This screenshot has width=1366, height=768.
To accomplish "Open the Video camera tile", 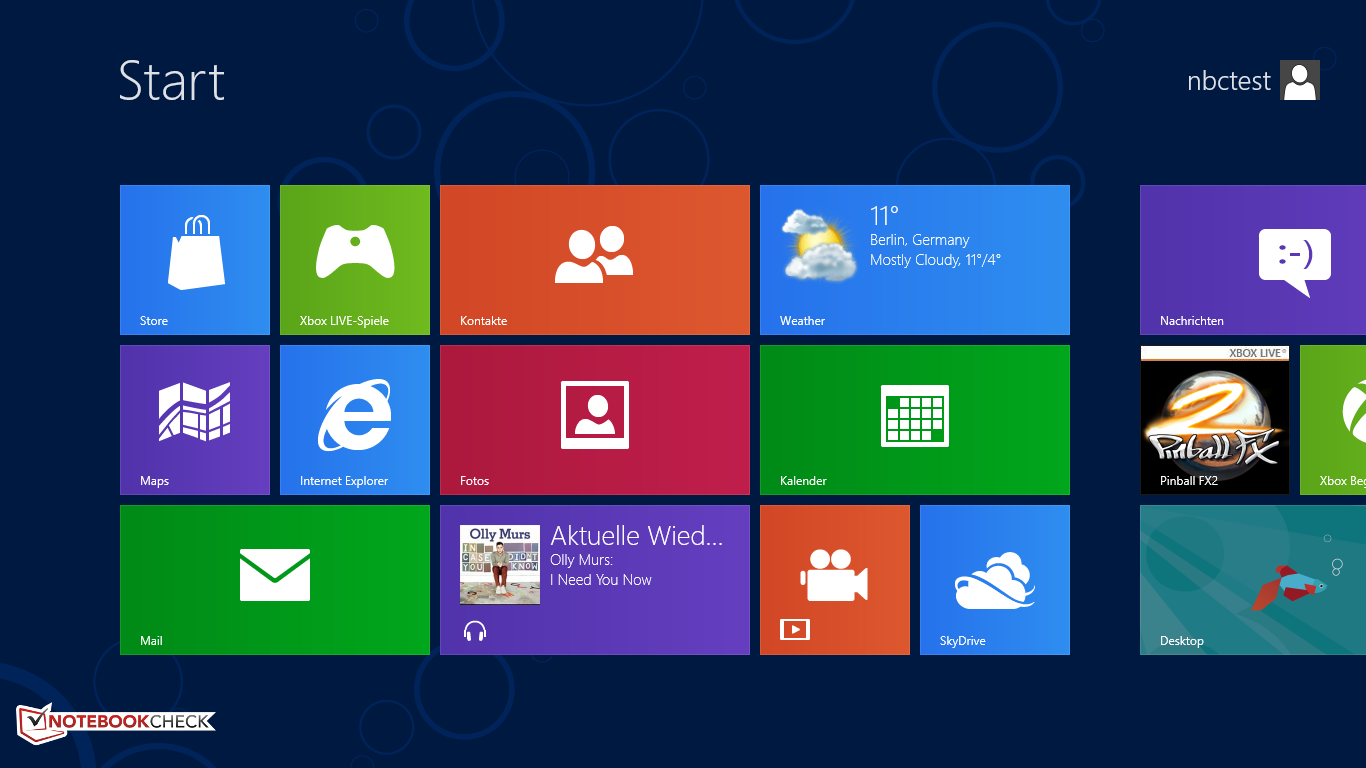I will 835,580.
